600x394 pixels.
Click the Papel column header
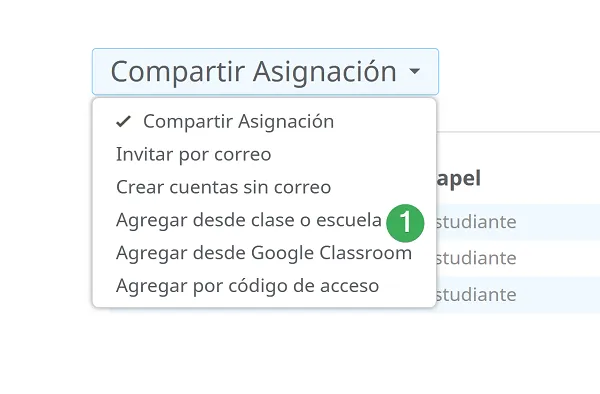(x=458, y=178)
